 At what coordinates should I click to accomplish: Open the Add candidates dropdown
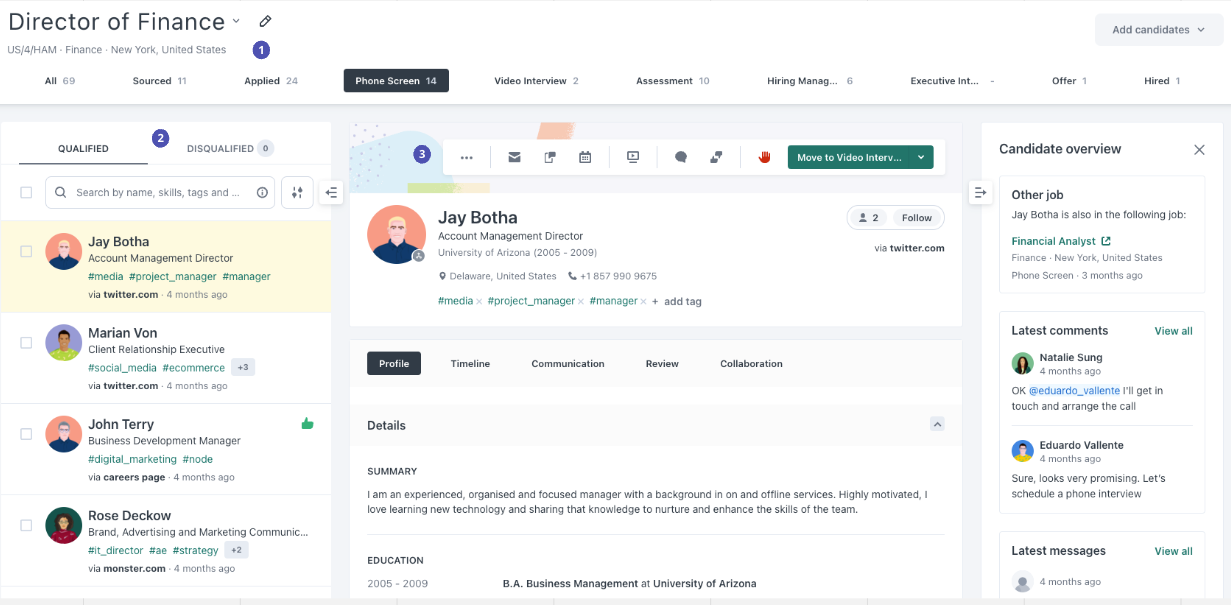[1158, 30]
